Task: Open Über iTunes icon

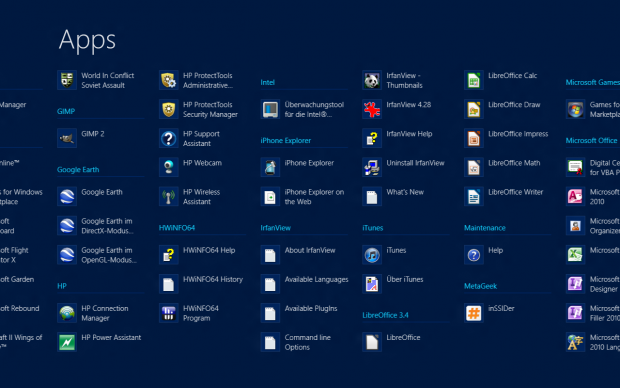Action: 372,284
